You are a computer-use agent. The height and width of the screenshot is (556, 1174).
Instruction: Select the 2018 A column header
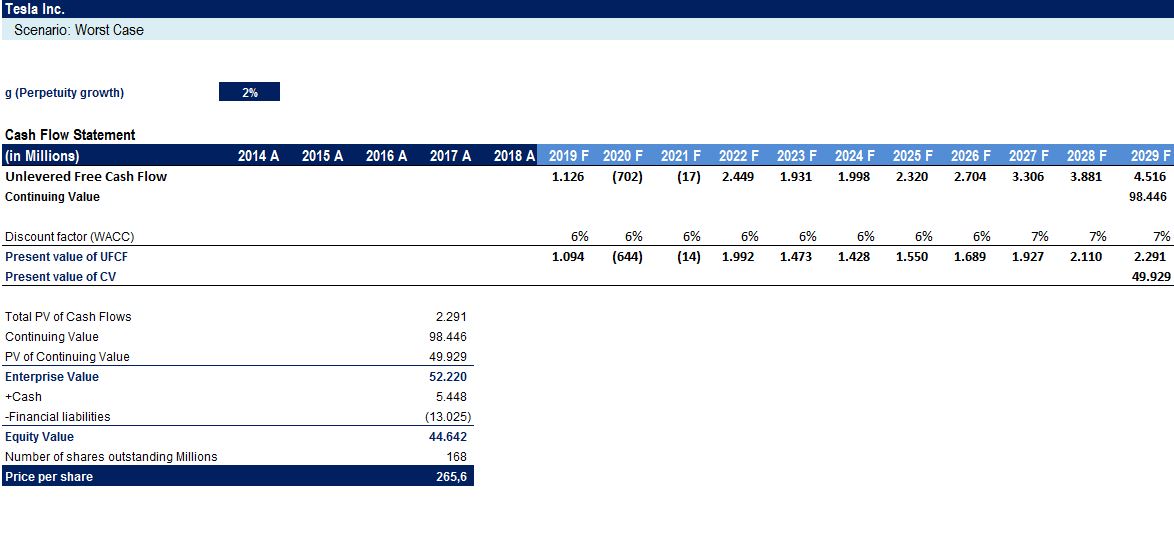(514, 156)
